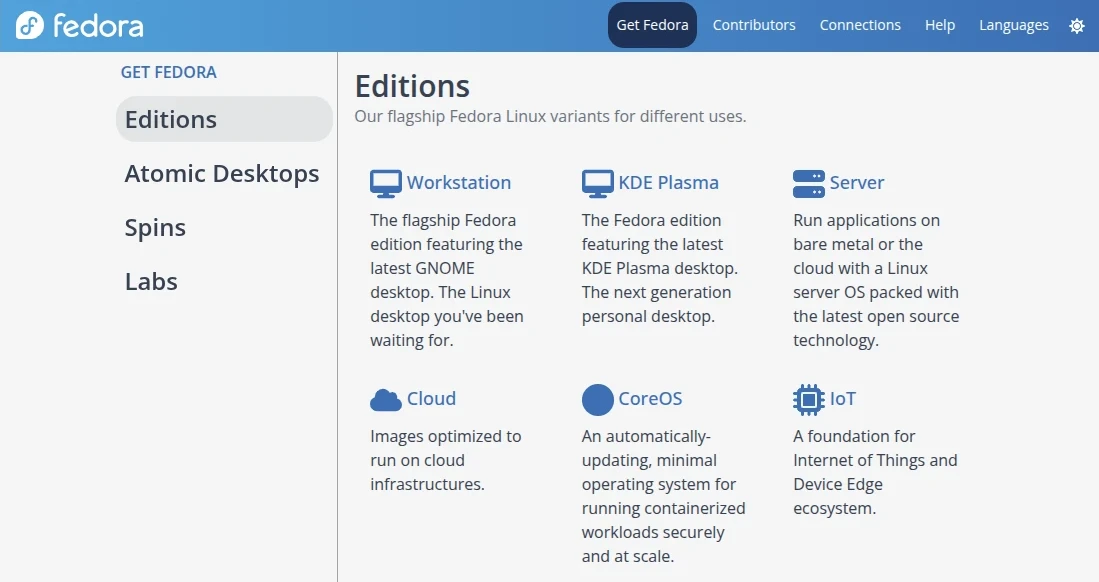This screenshot has width=1099, height=582.
Task: Click the IoT chip icon
Action: pyautogui.click(x=808, y=399)
